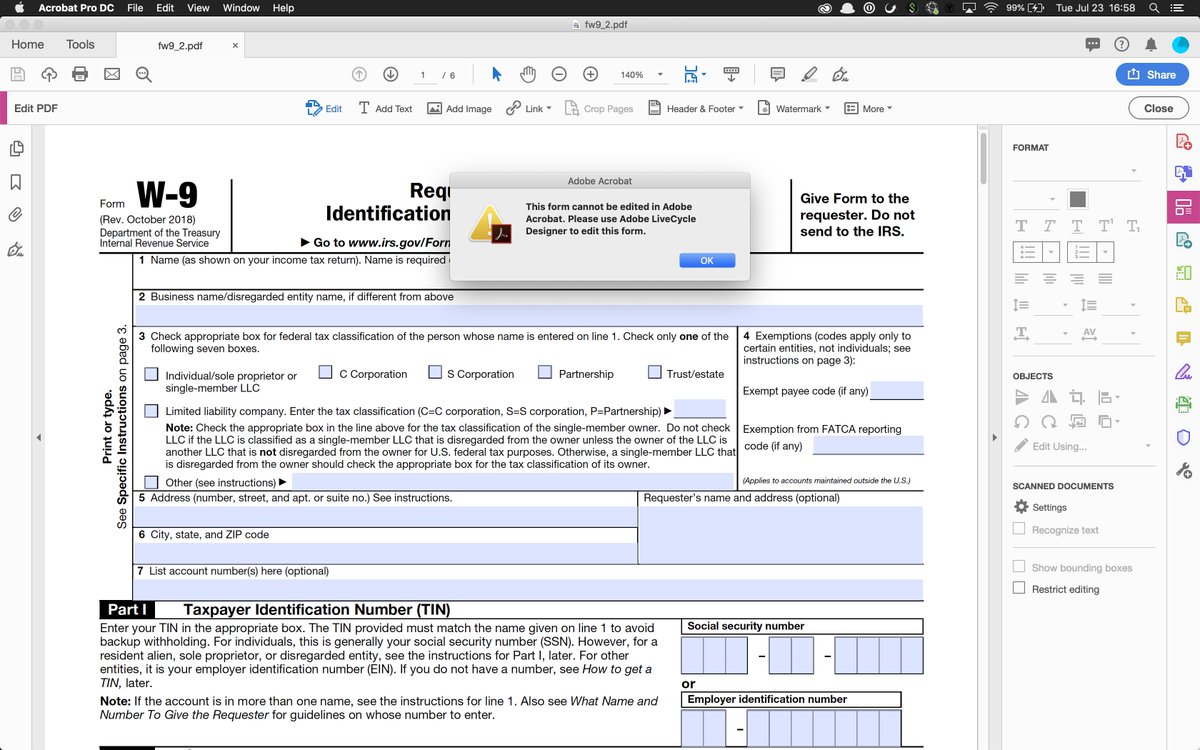
Task: Click the scrolling mode keyboard icon
Action: coord(731,74)
